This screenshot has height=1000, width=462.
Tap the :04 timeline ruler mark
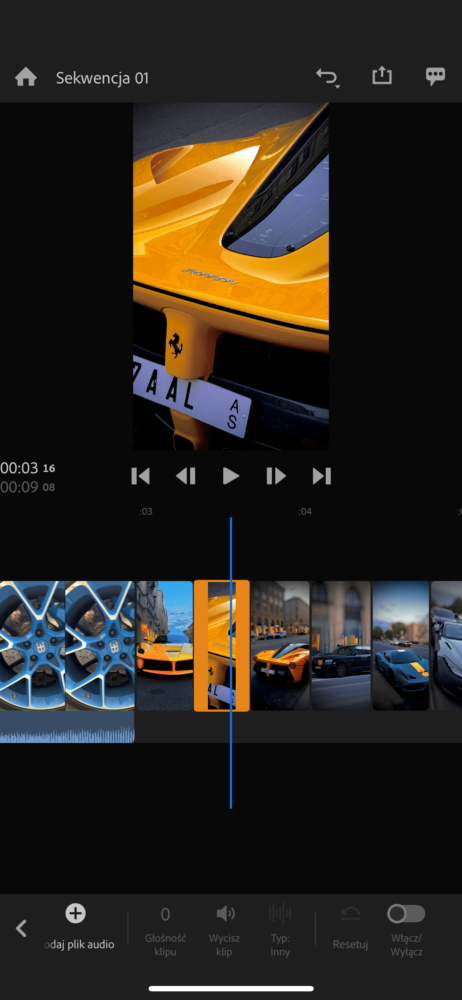305,511
